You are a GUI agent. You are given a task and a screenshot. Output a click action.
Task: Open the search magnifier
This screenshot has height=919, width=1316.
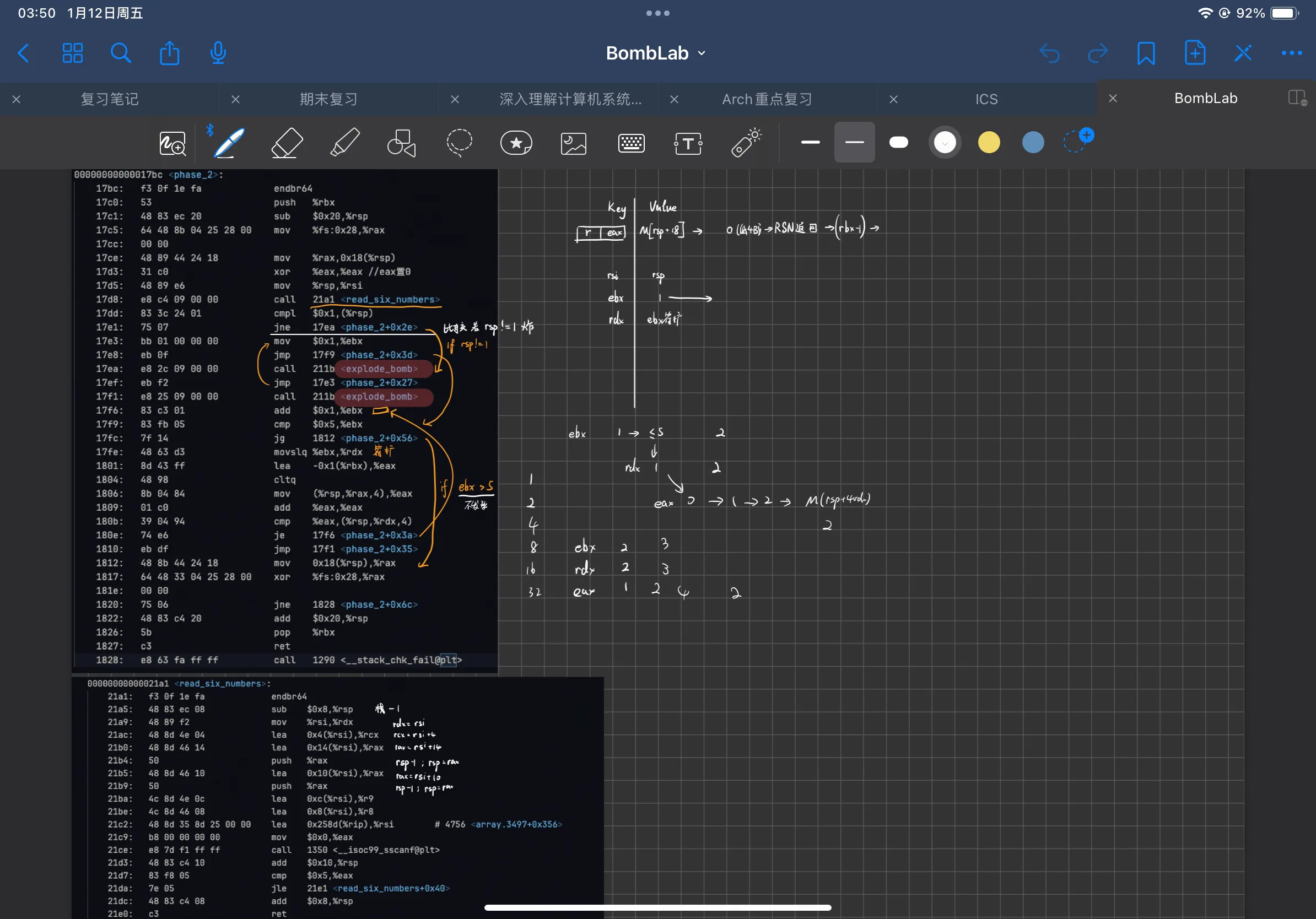tap(120, 53)
